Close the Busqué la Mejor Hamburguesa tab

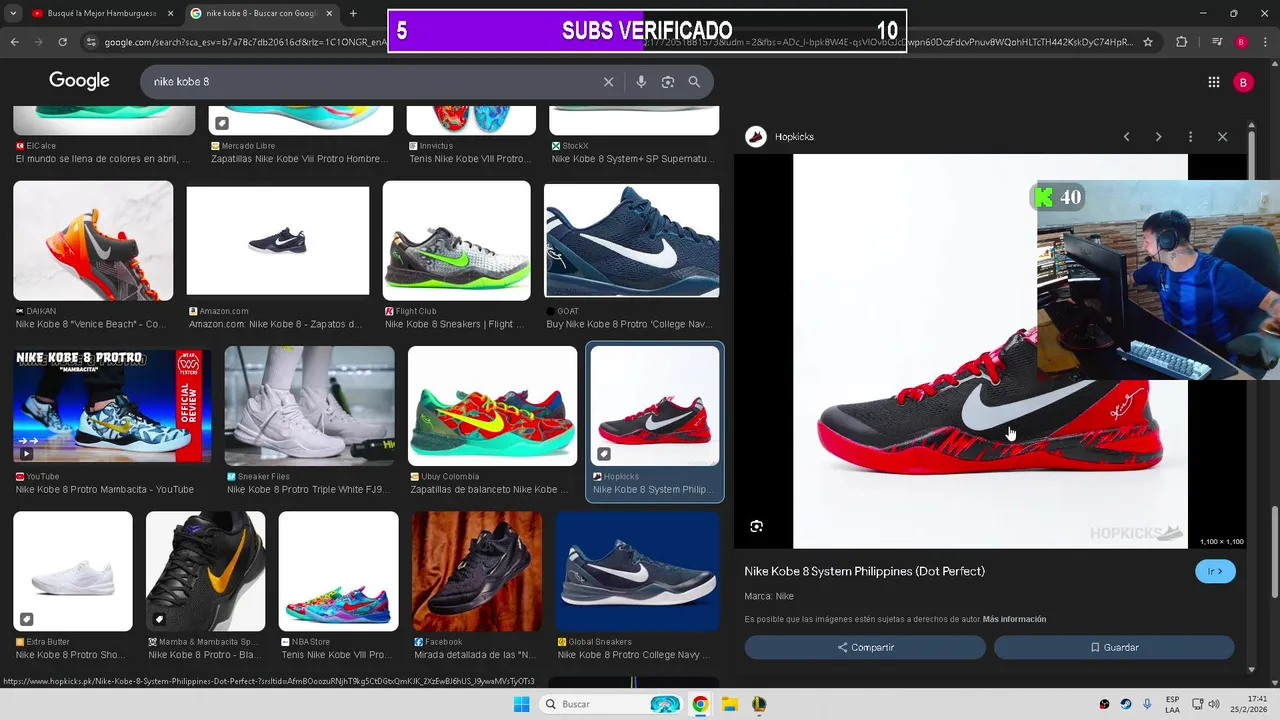click(x=170, y=13)
